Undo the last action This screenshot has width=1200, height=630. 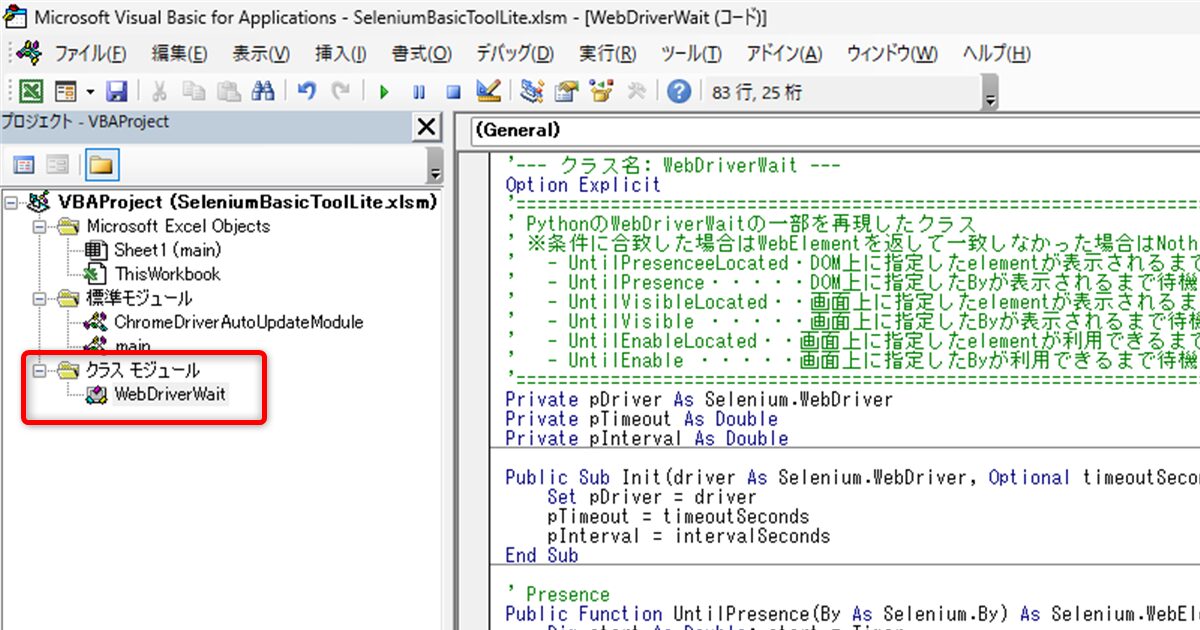(x=307, y=92)
